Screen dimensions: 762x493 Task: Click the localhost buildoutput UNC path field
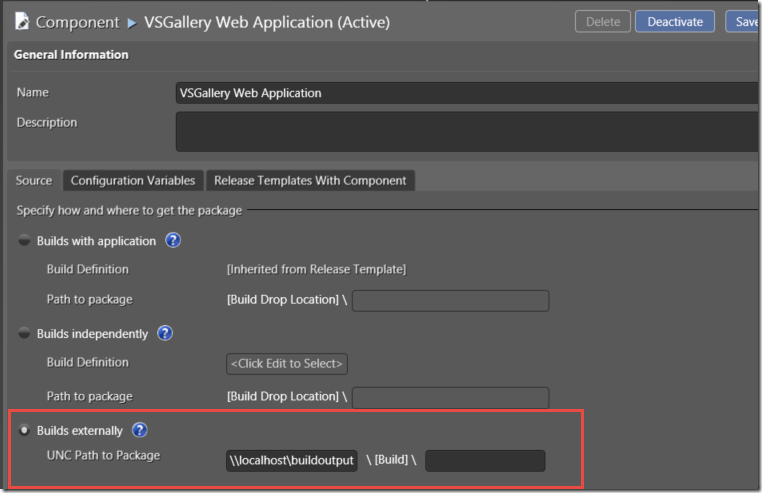[292, 460]
